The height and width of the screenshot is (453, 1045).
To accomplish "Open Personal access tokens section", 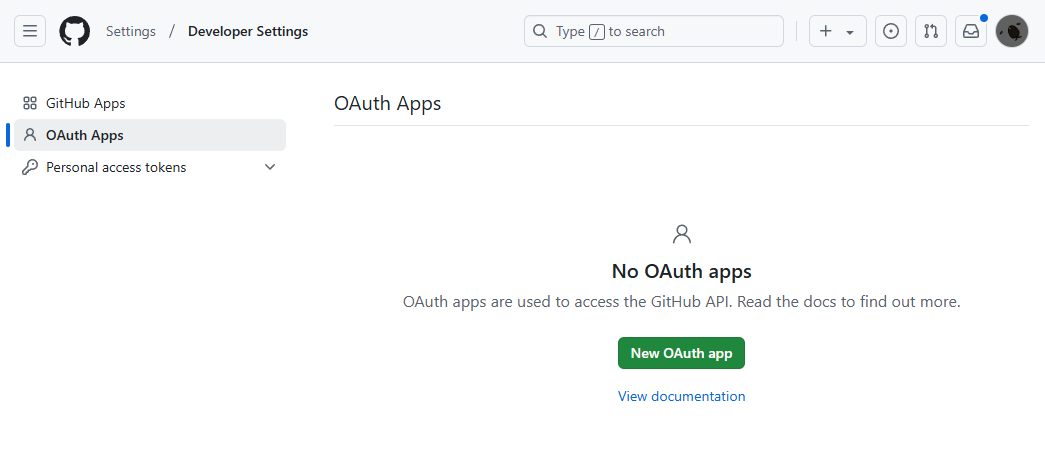I will (x=150, y=167).
